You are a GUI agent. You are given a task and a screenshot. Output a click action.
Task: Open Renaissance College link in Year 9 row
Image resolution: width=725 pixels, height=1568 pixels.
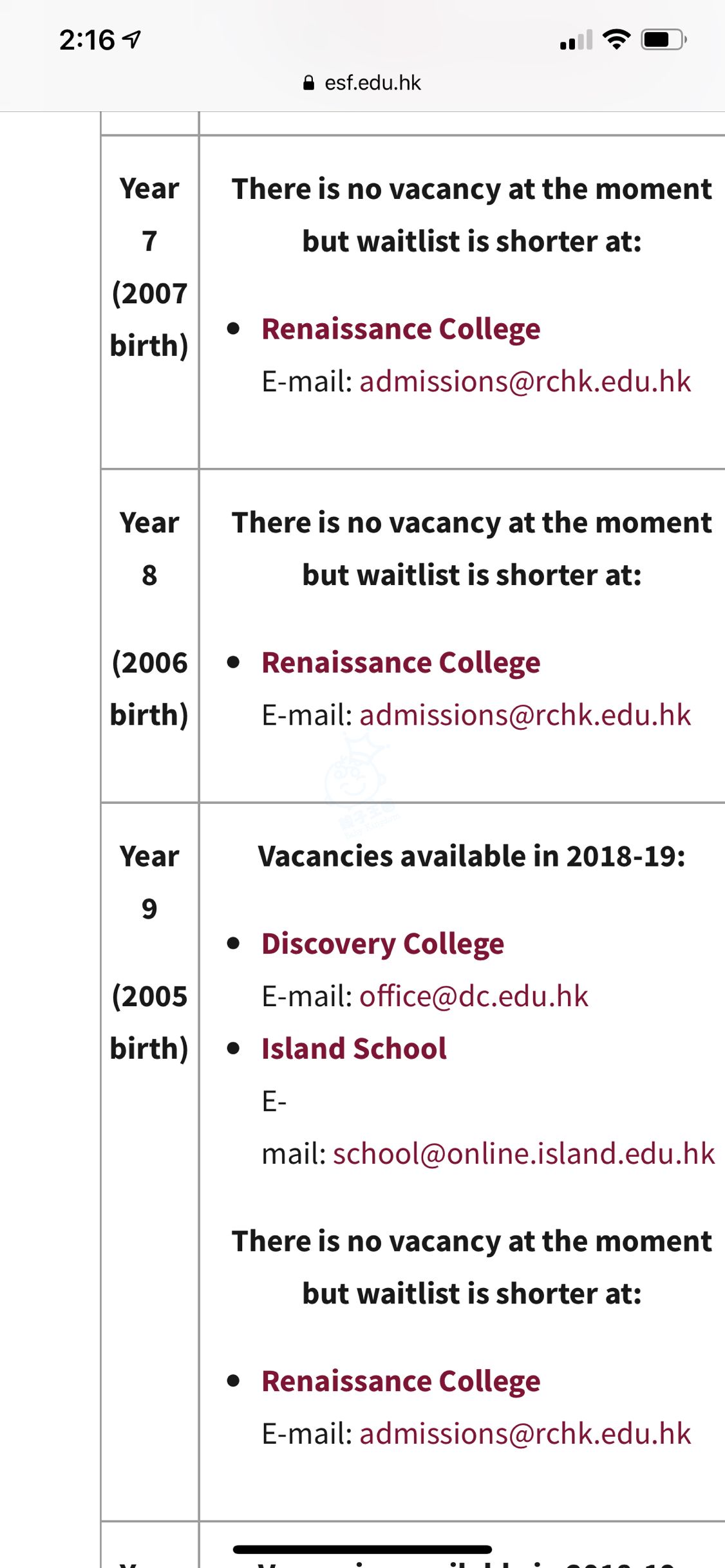[400, 1381]
